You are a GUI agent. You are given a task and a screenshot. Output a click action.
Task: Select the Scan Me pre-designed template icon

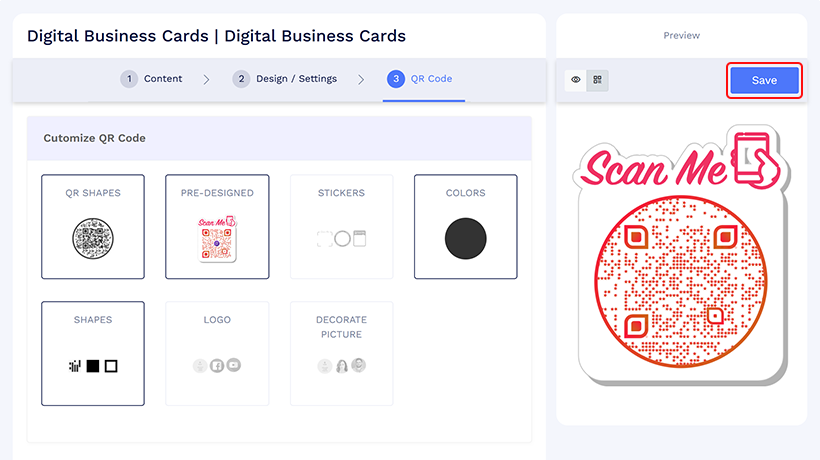(217, 238)
